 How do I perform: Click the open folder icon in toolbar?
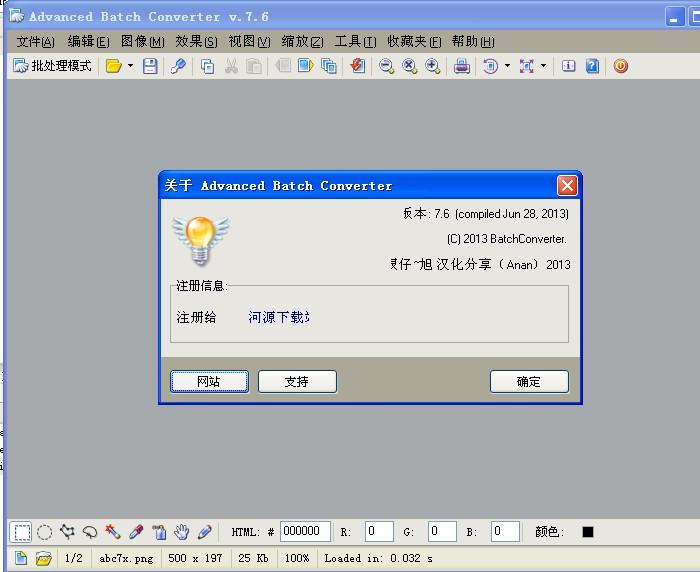pos(113,66)
